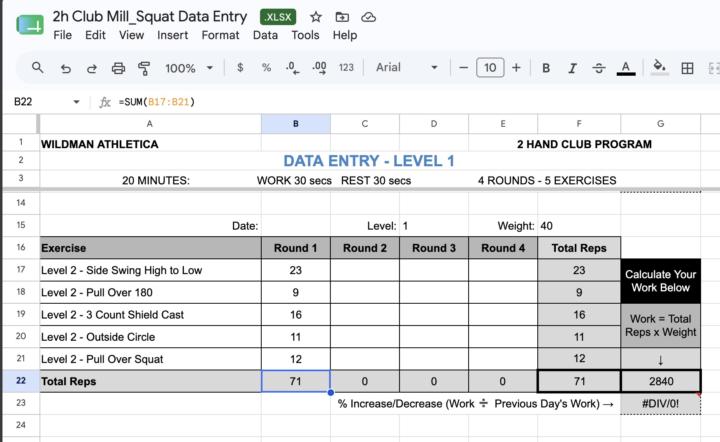Select the #DIV/0! error cell
This screenshot has height=442, width=720.
661,403
